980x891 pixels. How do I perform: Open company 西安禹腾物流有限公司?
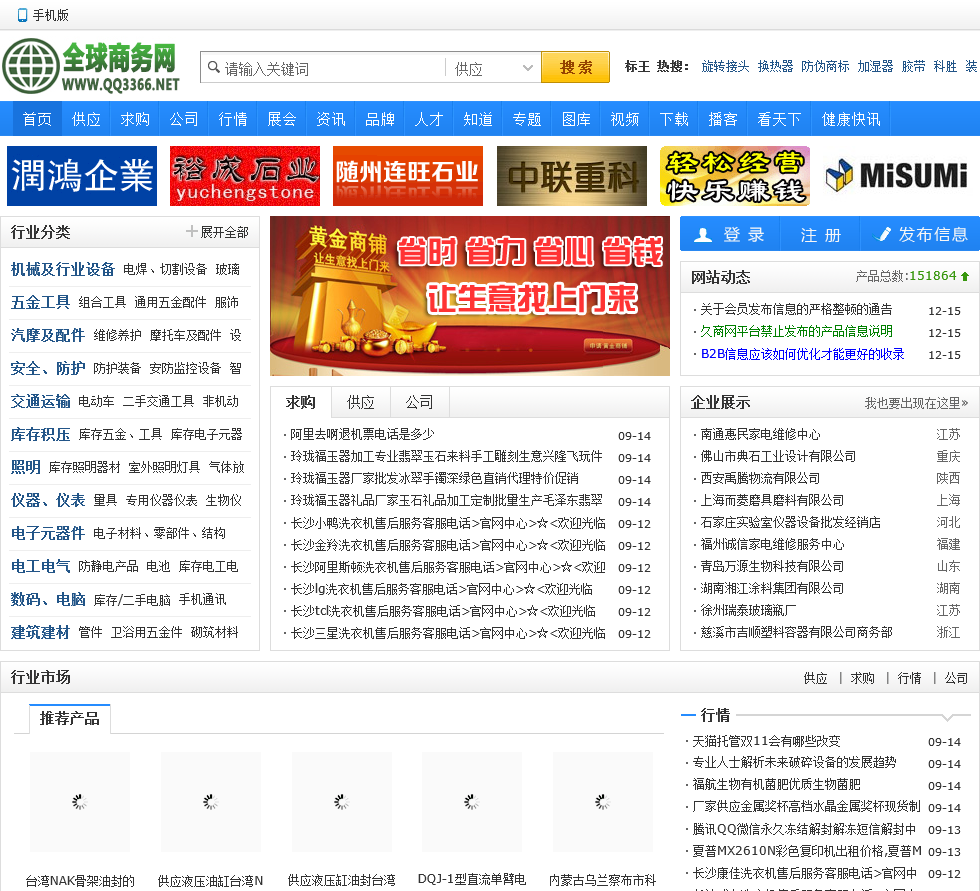760,478
